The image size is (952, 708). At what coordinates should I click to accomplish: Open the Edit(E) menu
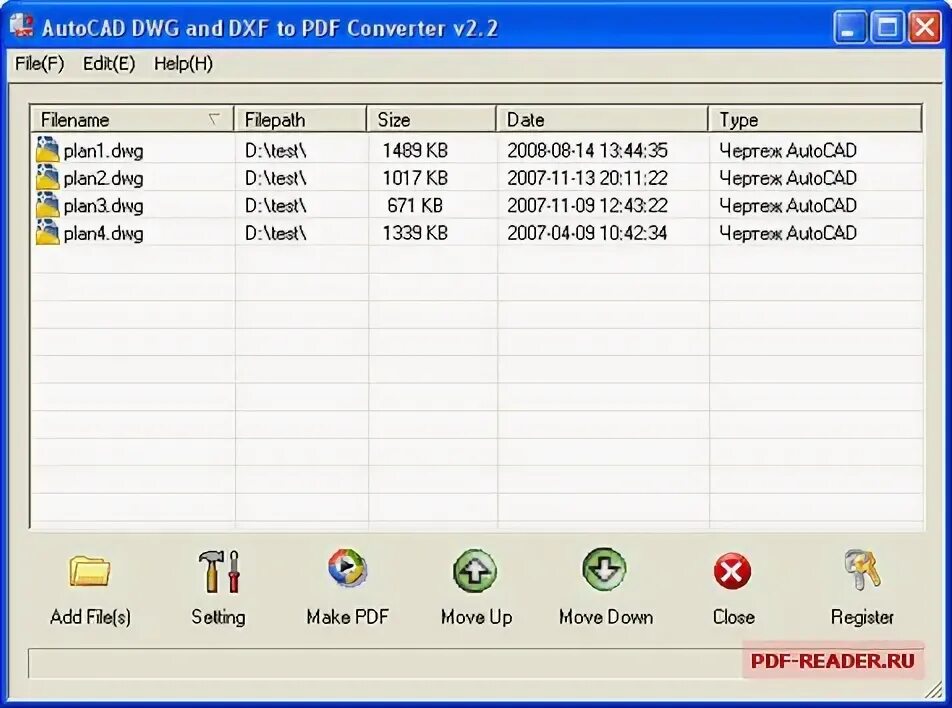(109, 64)
